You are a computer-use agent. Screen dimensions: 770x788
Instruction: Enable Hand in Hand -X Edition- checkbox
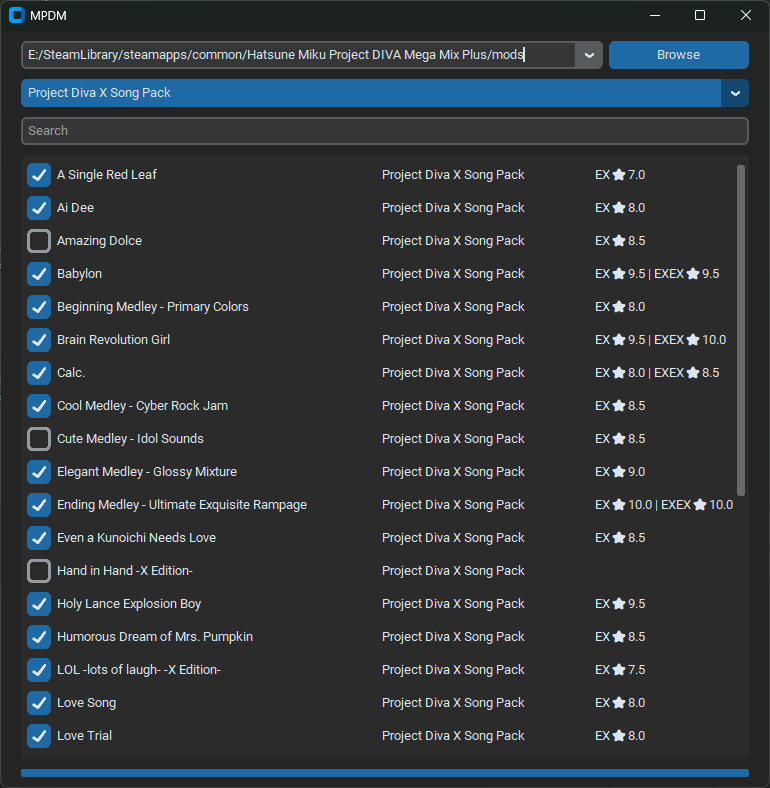coord(39,571)
